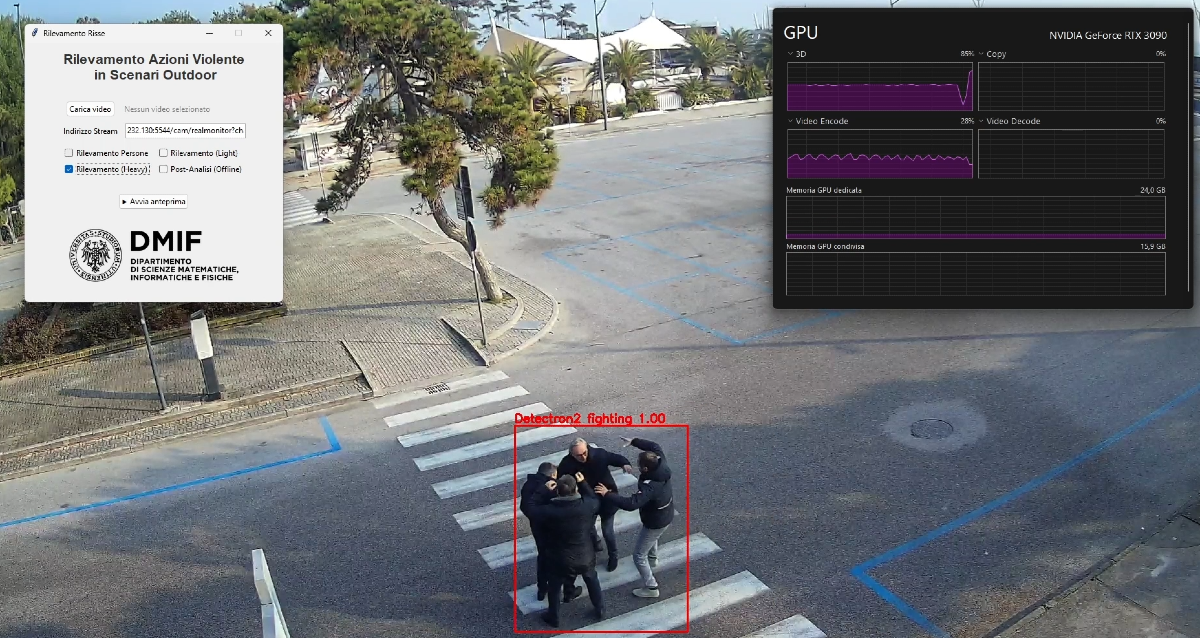Expand the Video Encode engine dropdown
Viewport: 1200px width, 638px height.
(x=790, y=121)
